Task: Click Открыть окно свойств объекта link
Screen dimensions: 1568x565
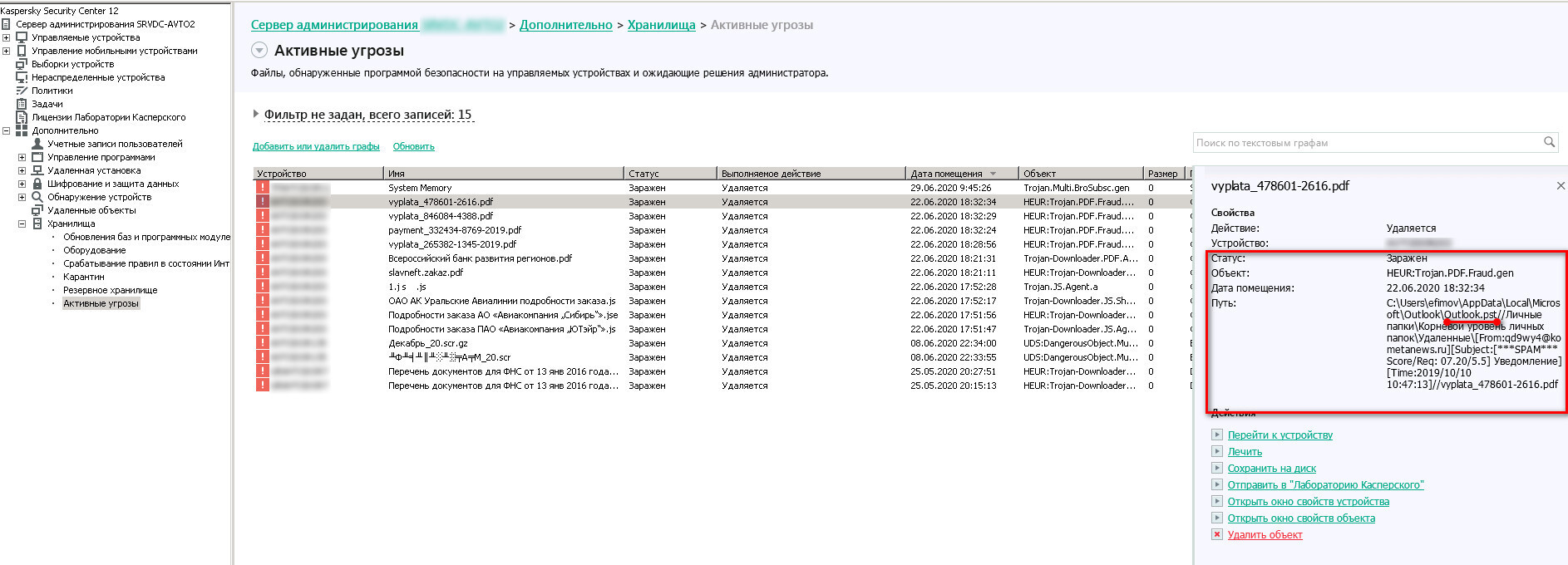Action: 1301,518
